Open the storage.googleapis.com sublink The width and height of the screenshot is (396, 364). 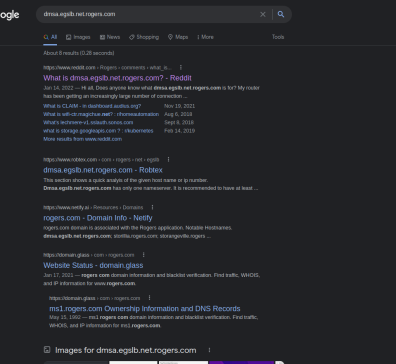click(x=98, y=131)
